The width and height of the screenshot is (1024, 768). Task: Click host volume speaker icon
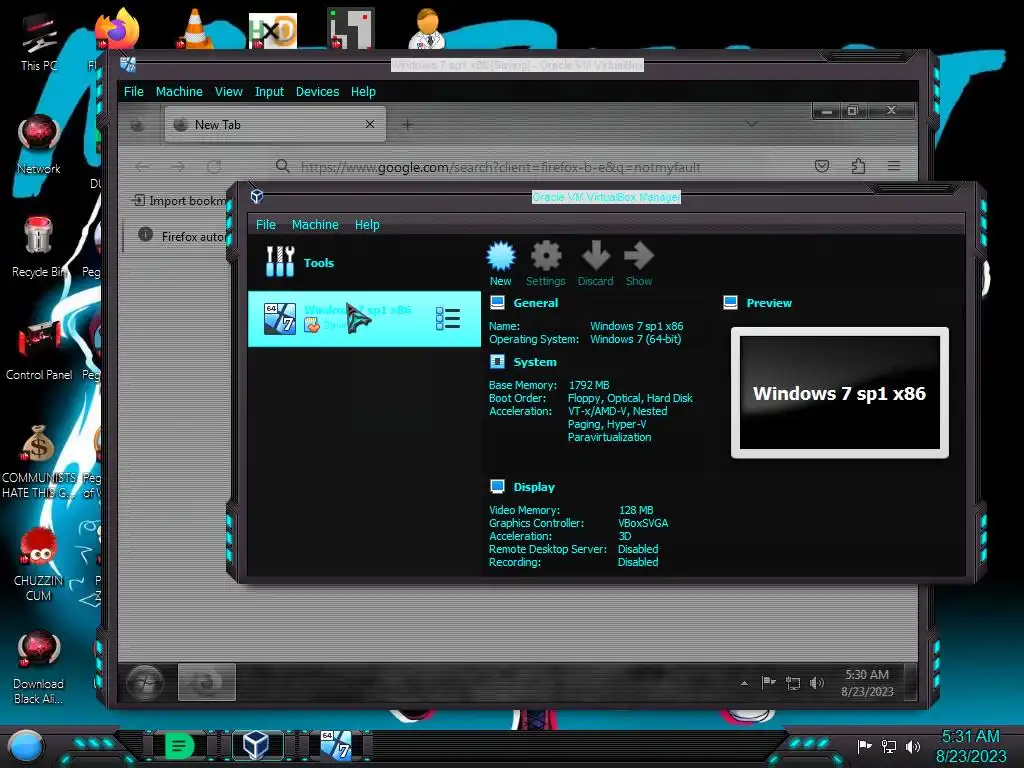[913, 746]
